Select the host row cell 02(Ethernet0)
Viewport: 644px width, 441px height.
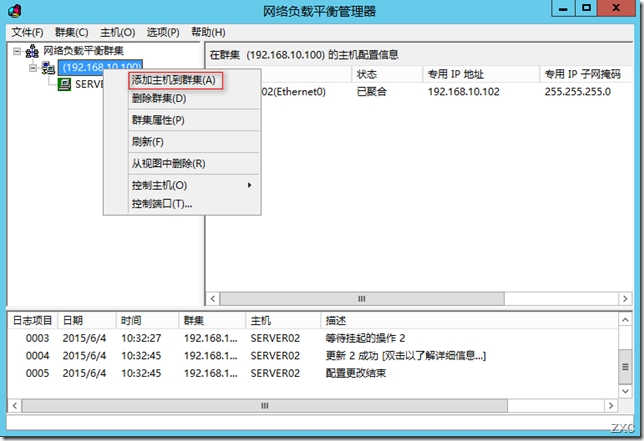pos(294,92)
